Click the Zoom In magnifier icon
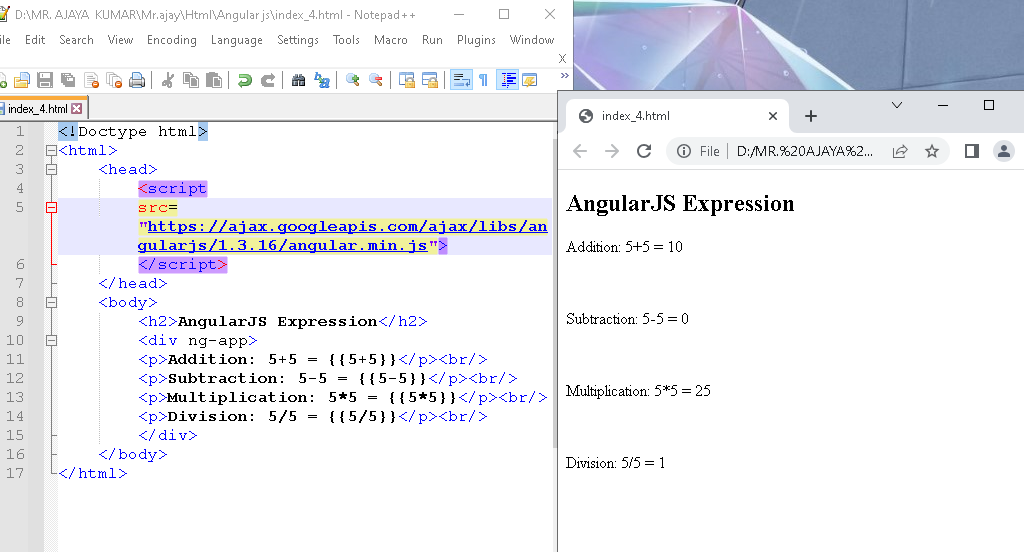 click(x=353, y=80)
